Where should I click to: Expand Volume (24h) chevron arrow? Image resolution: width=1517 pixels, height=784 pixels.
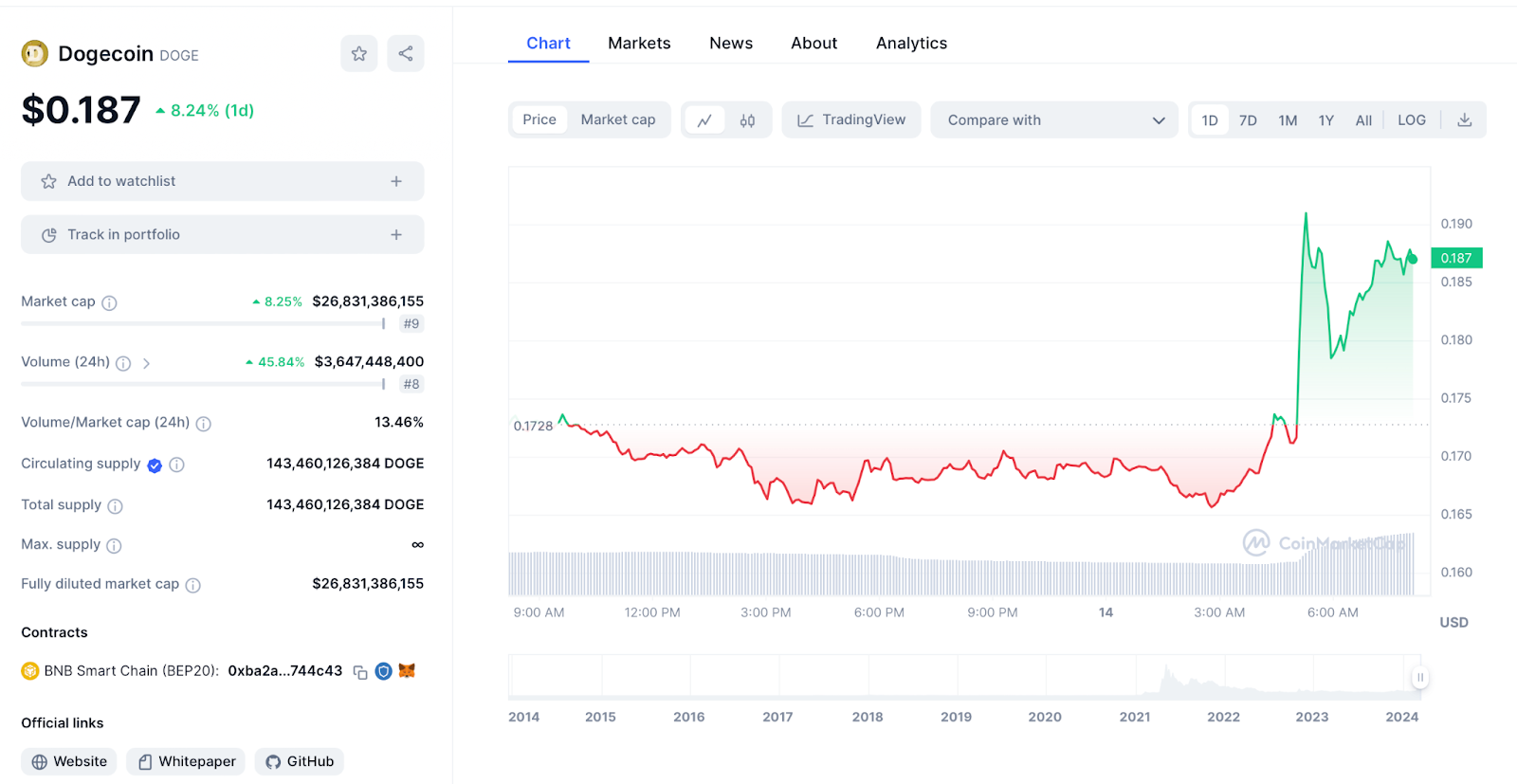coord(146,363)
